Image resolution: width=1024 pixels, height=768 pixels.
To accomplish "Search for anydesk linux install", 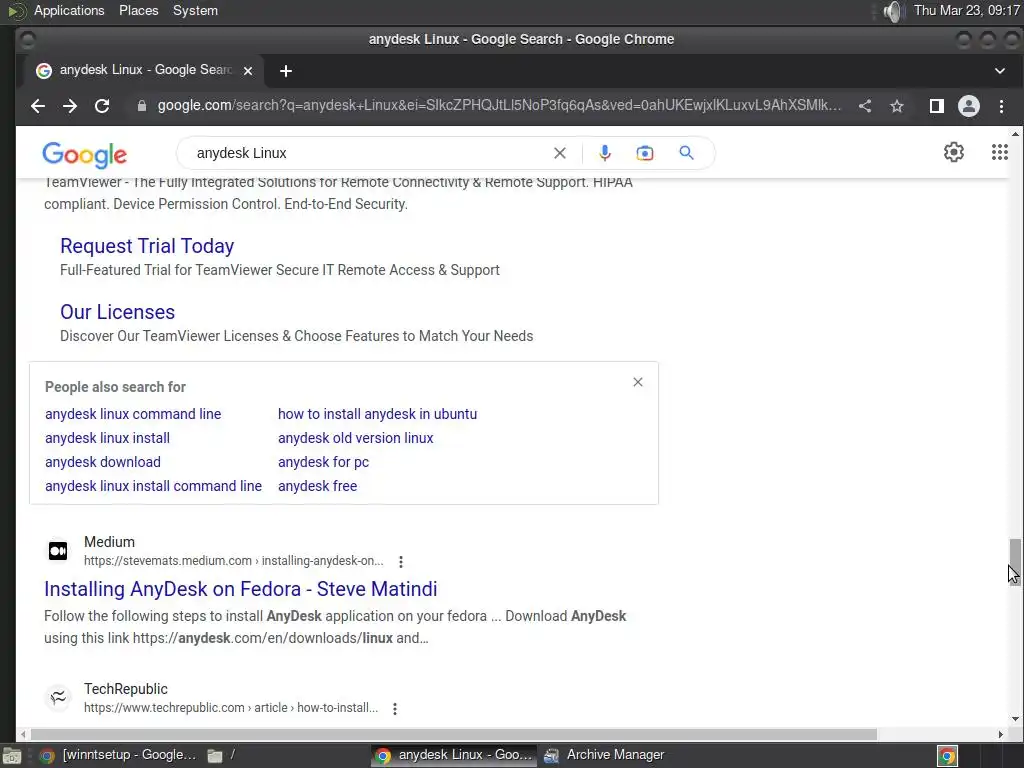I will tap(107, 438).
